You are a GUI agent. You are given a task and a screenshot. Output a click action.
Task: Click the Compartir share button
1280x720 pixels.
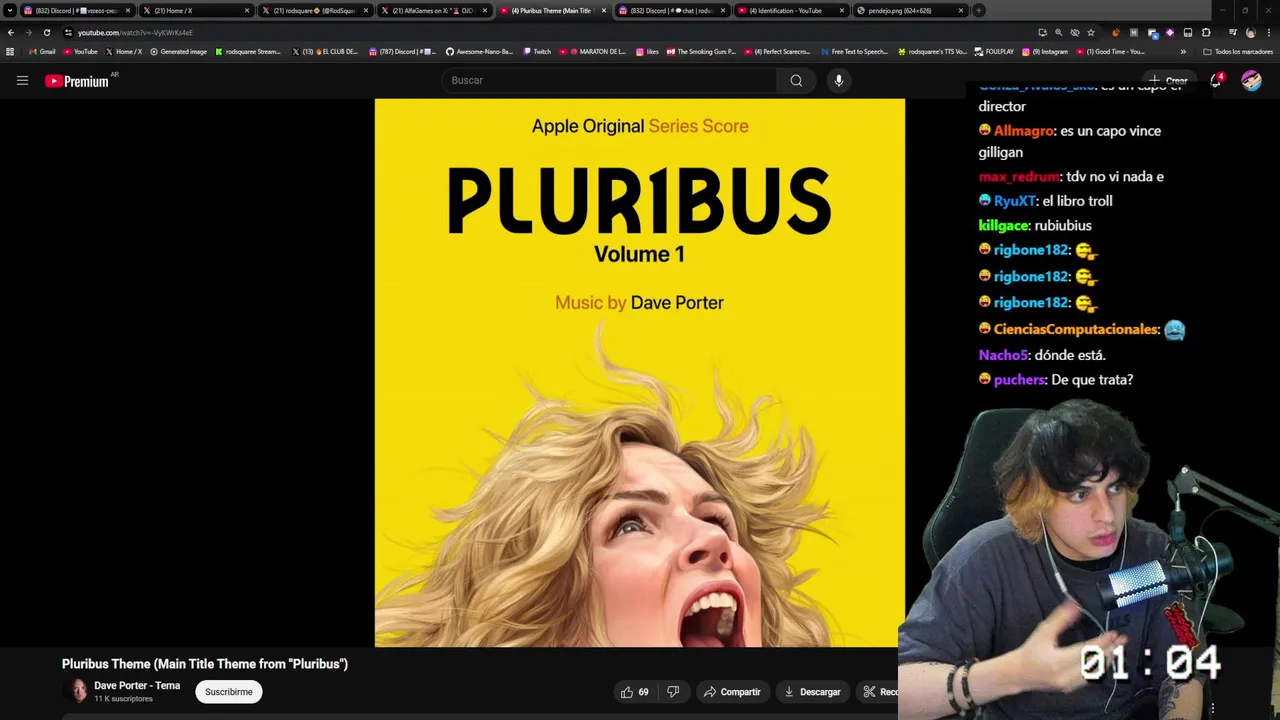(732, 692)
